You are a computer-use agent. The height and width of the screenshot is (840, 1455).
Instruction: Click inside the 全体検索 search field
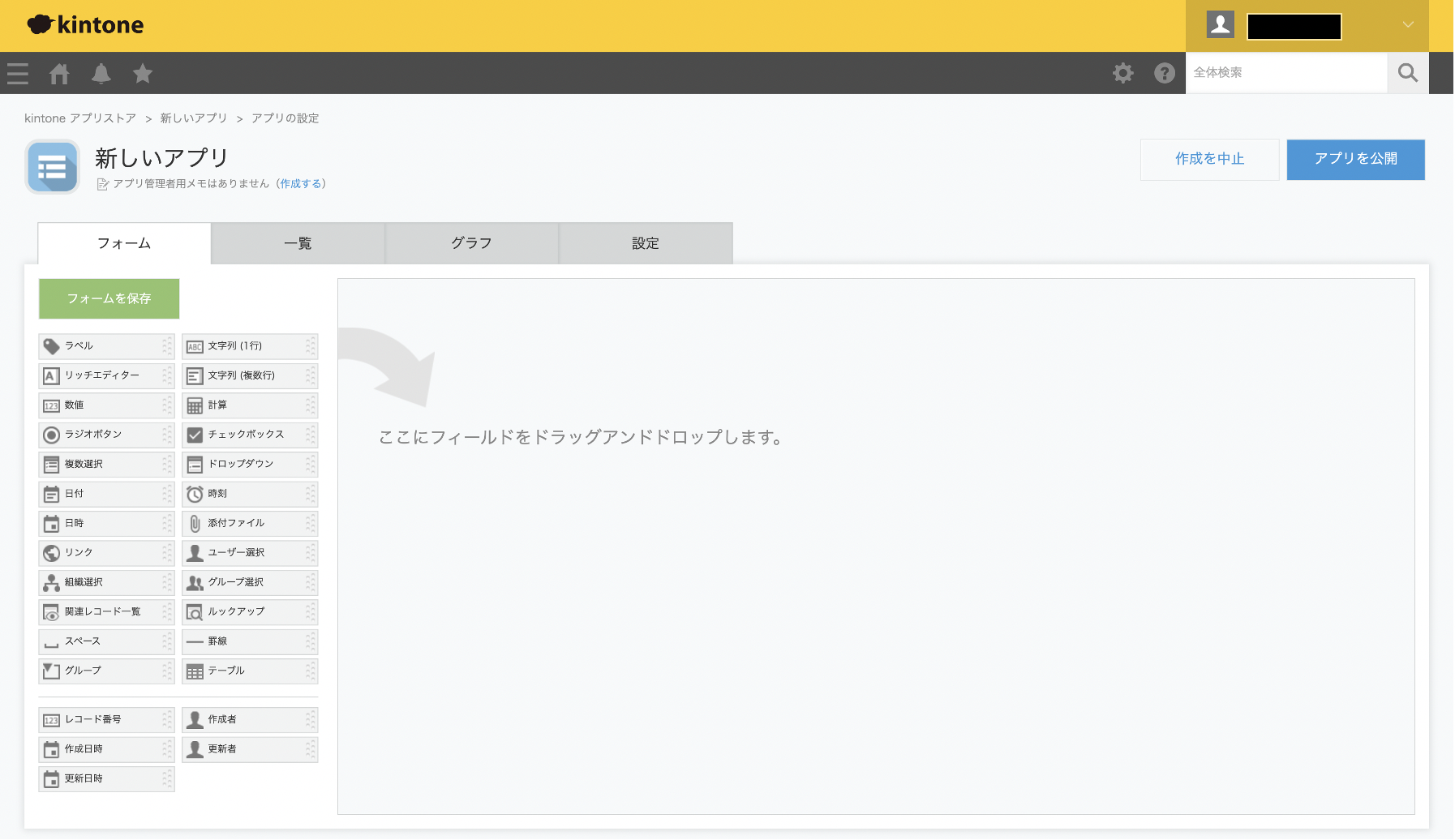(x=1281, y=73)
